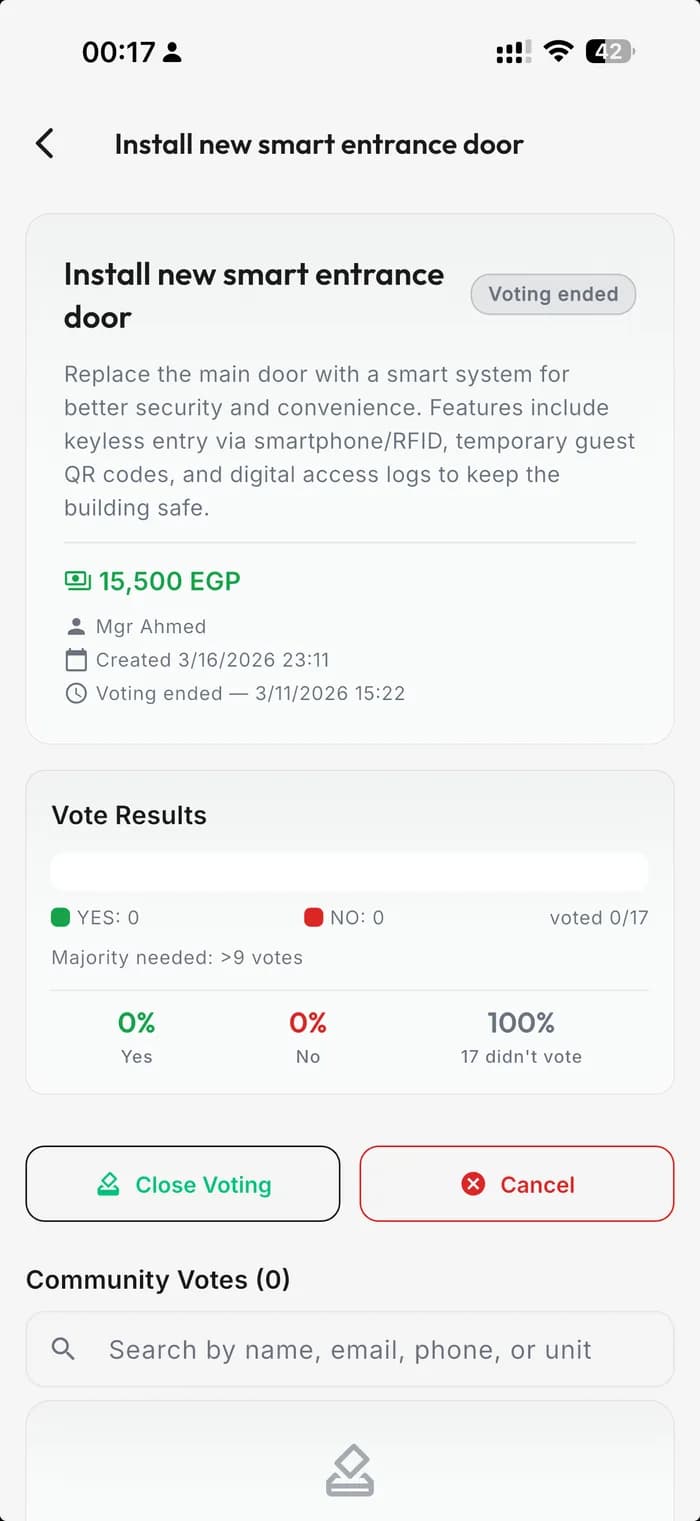Click the calendar icon beside Created date
The image size is (700, 1521).
click(76, 660)
